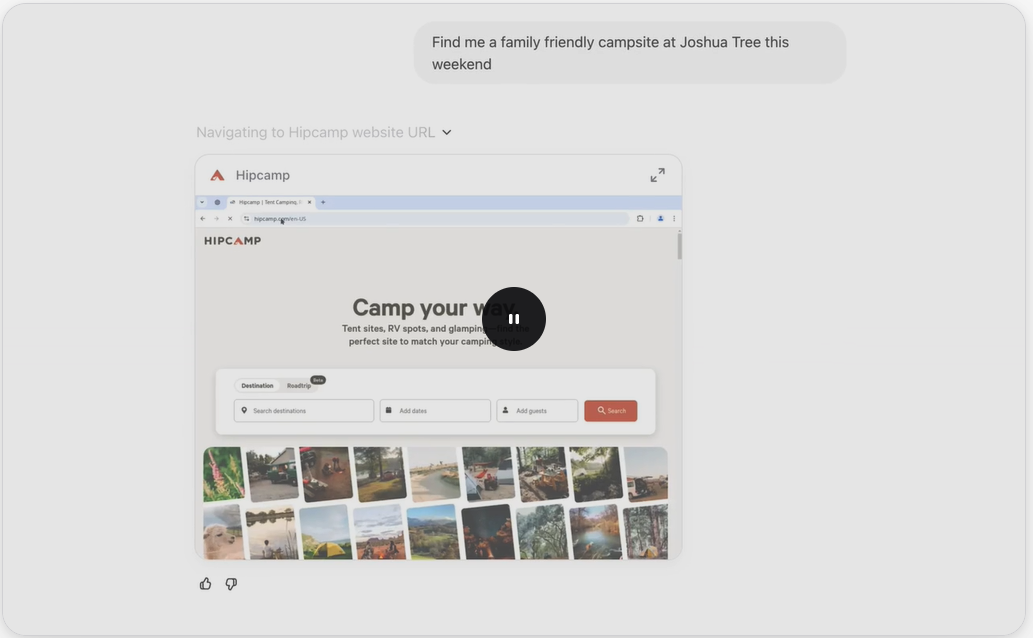The width and height of the screenshot is (1033, 638).
Task: Open the 'Add guests' field
Action: pos(538,411)
